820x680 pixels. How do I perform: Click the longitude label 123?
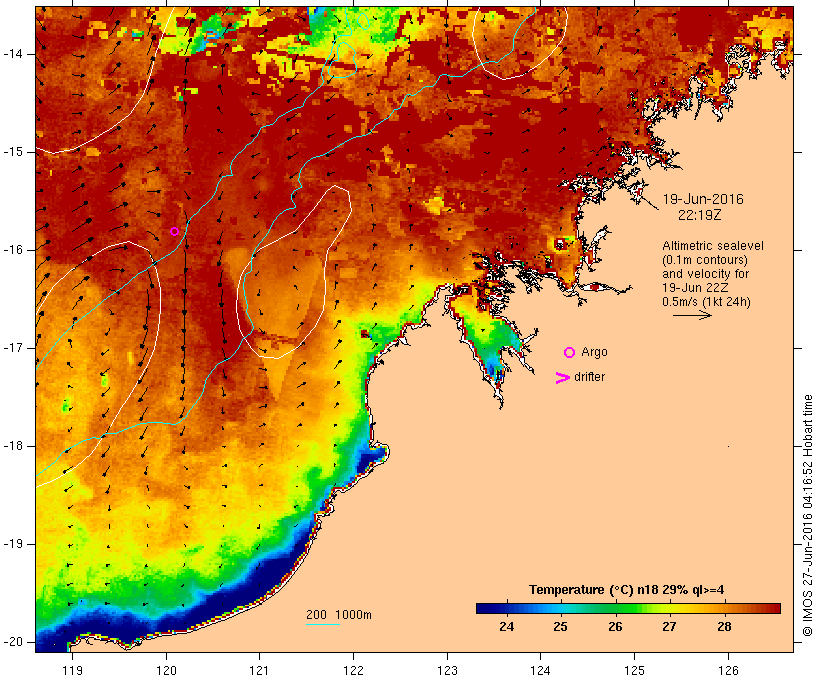[447, 671]
